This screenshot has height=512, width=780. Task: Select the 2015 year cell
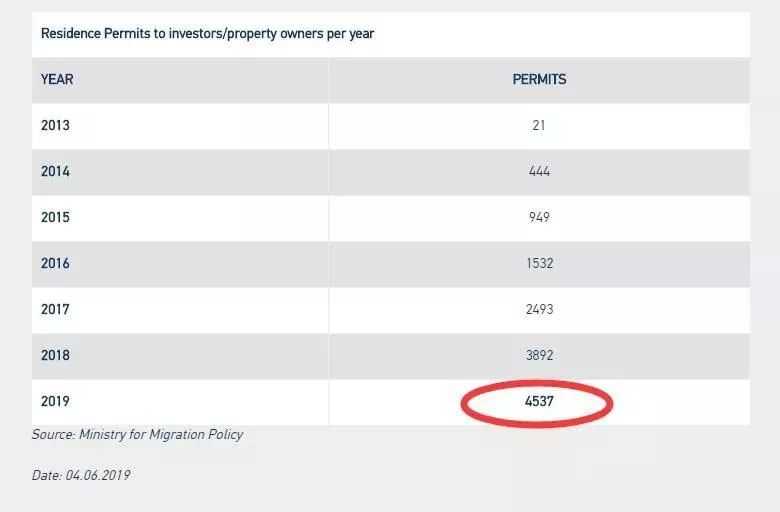(x=55, y=217)
